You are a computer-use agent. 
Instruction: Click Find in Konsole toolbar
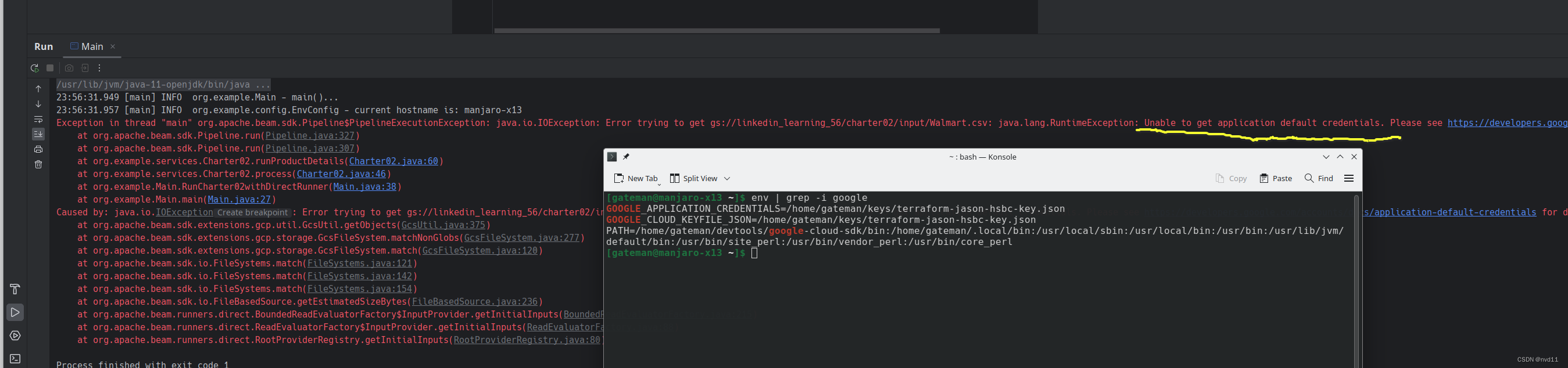pos(1319,178)
